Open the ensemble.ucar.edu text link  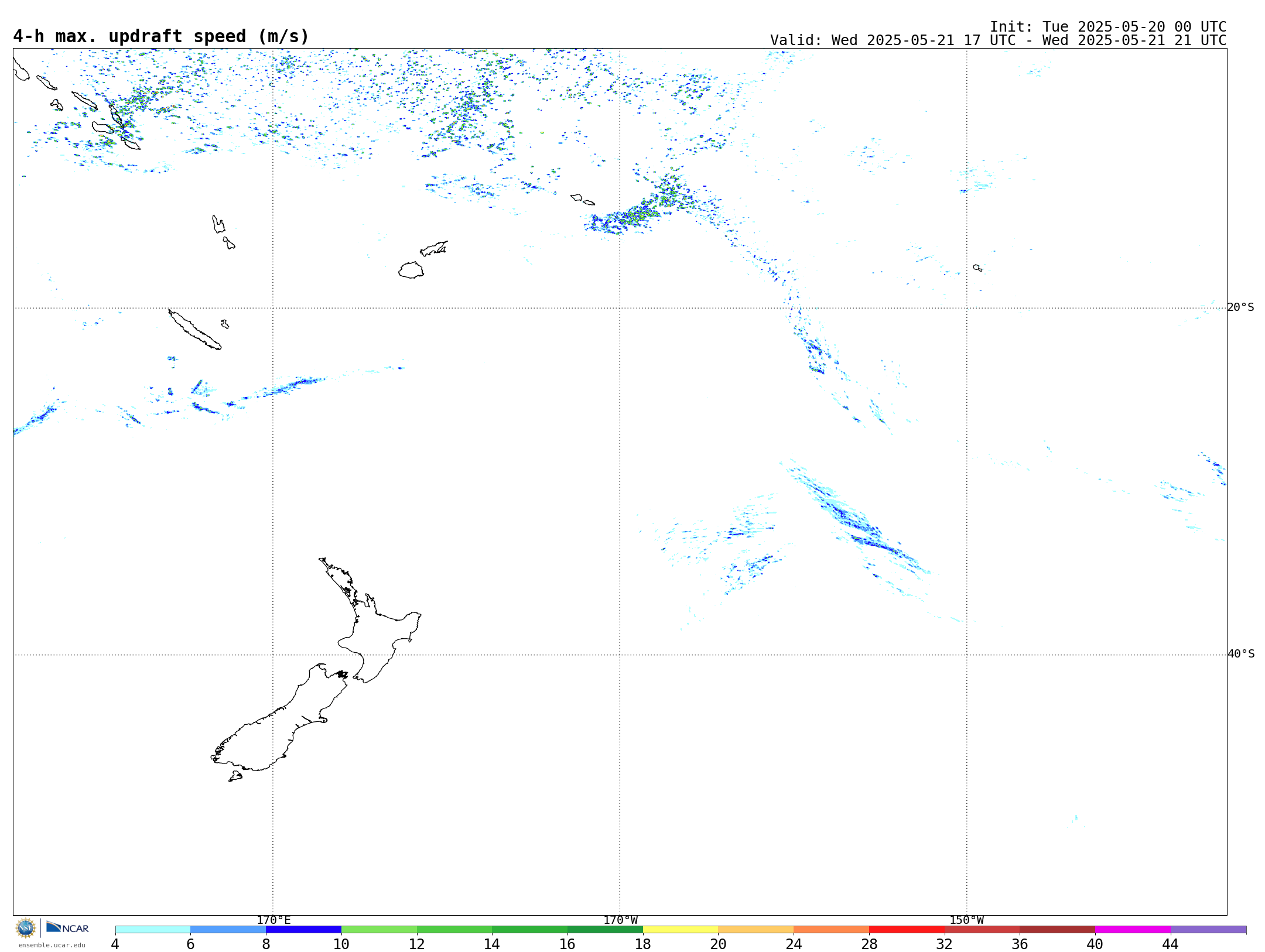[52, 945]
